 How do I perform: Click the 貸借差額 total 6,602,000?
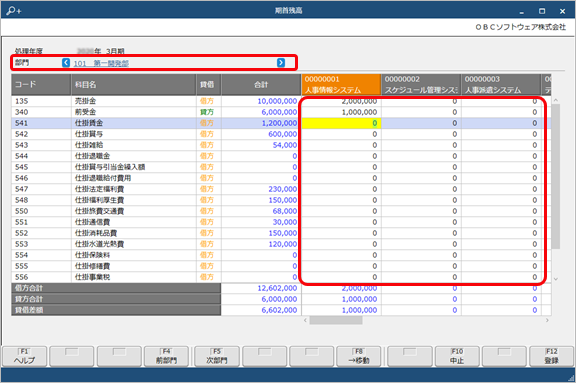click(x=279, y=310)
